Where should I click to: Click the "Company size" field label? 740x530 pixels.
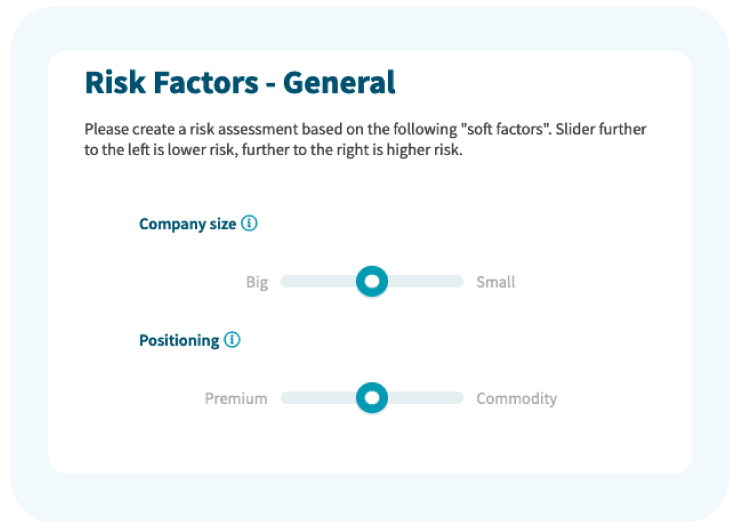[x=187, y=224]
